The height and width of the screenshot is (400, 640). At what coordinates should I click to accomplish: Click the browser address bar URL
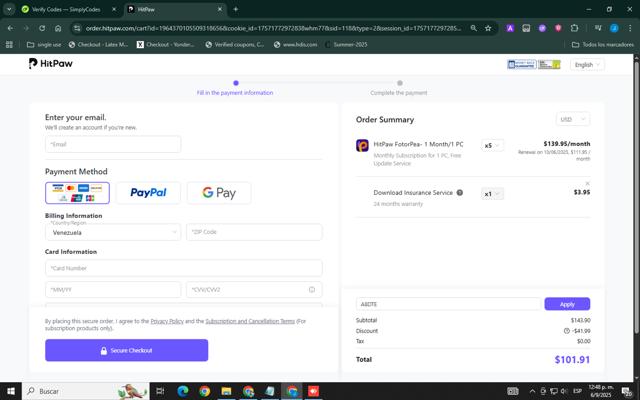point(273,28)
